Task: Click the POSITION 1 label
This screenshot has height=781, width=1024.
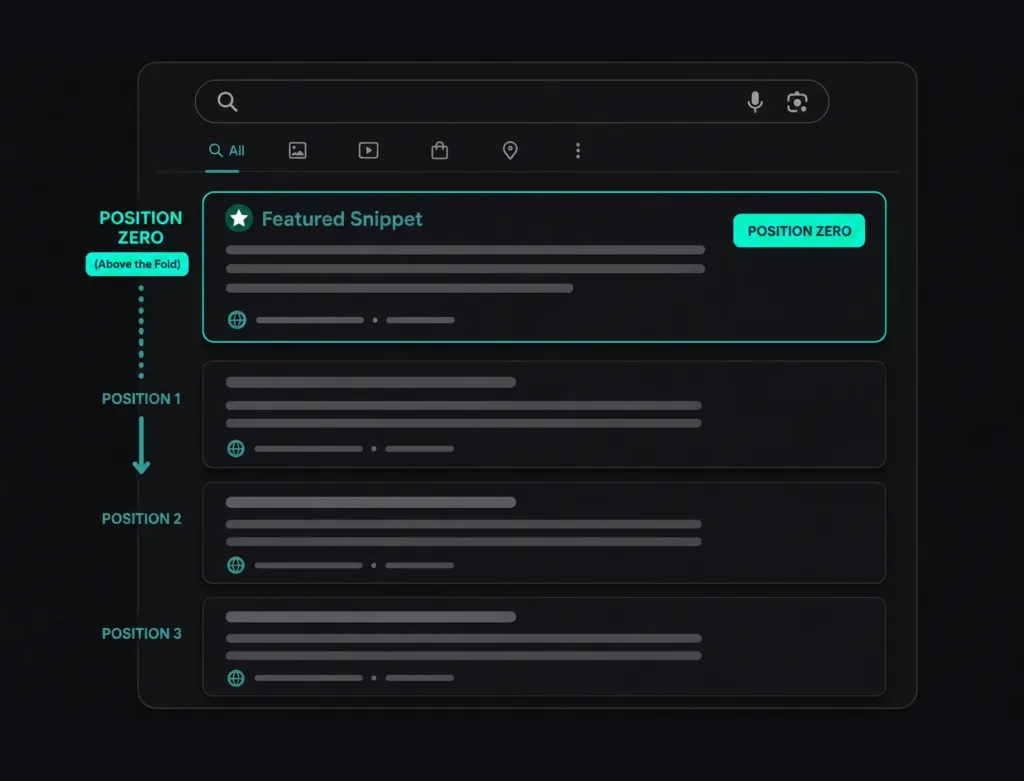Action: [x=141, y=398]
